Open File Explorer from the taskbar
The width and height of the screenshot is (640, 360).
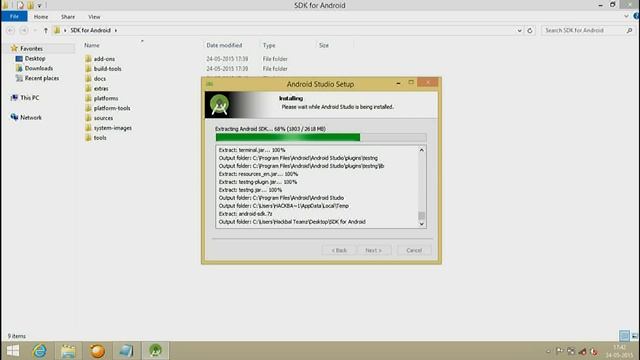point(68,351)
